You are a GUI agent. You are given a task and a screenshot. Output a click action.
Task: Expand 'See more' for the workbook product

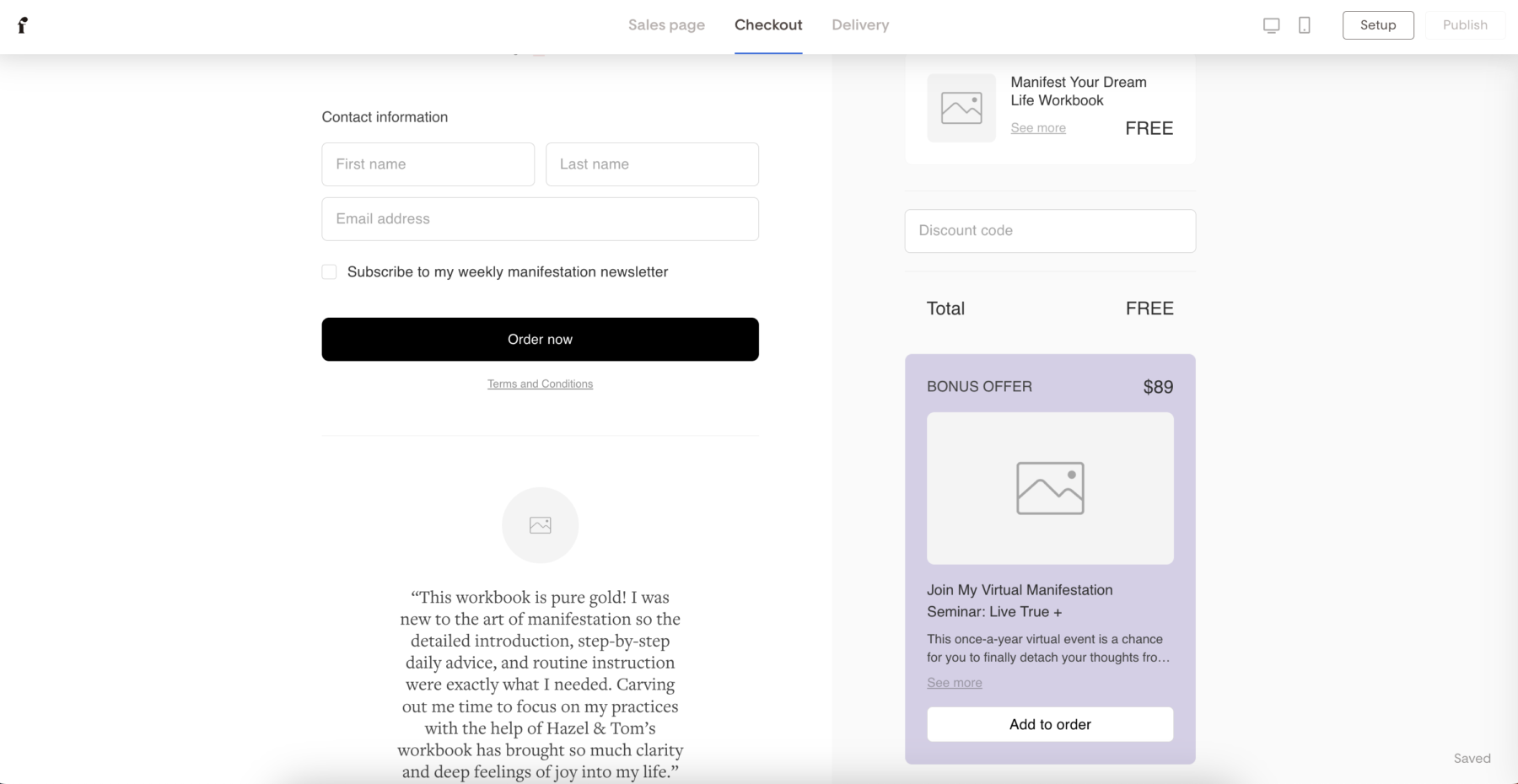1038,127
